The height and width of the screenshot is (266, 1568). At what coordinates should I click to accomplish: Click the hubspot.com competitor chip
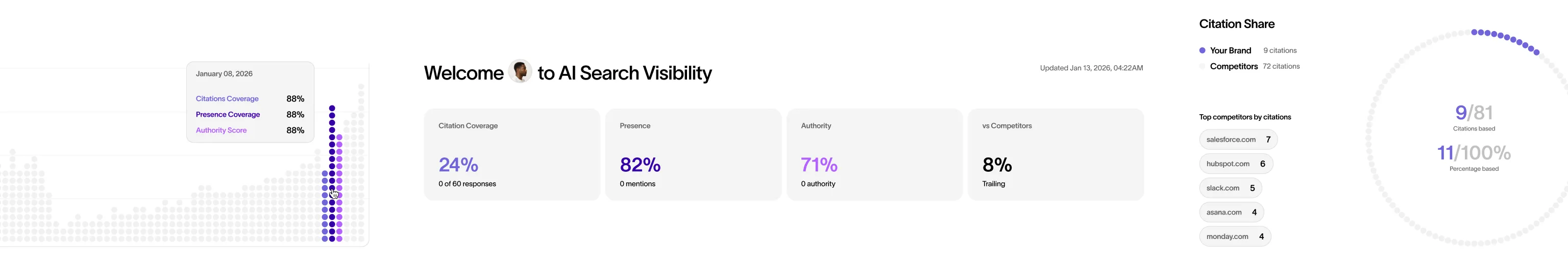pos(1236,164)
